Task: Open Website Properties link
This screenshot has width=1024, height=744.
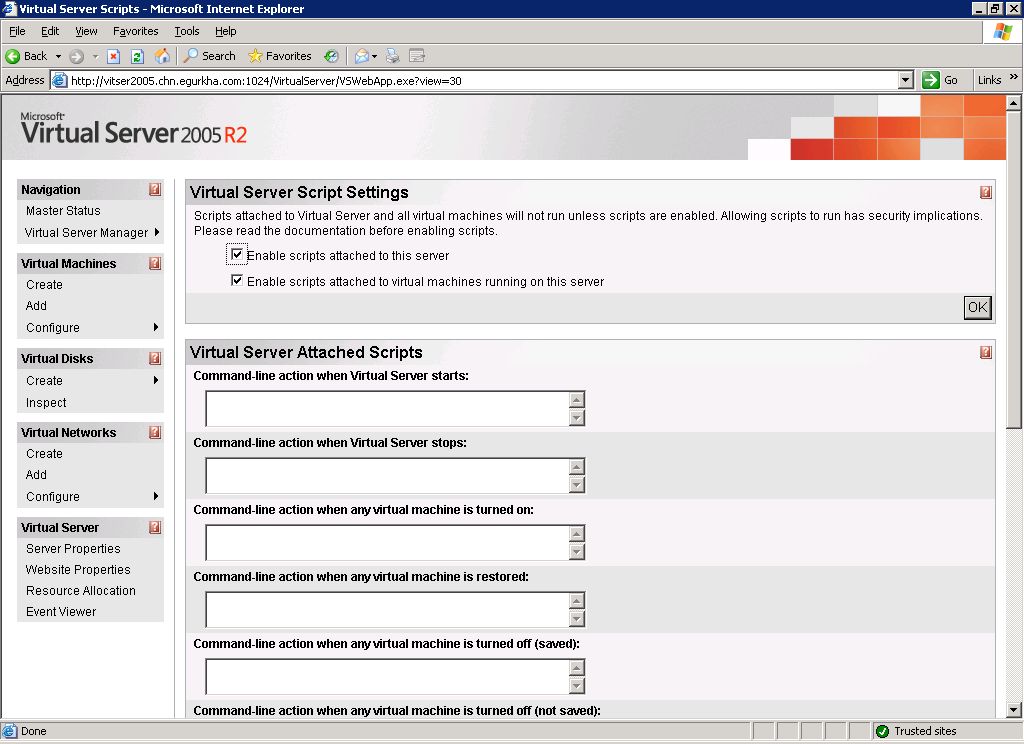Action: click(x=78, y=570)
